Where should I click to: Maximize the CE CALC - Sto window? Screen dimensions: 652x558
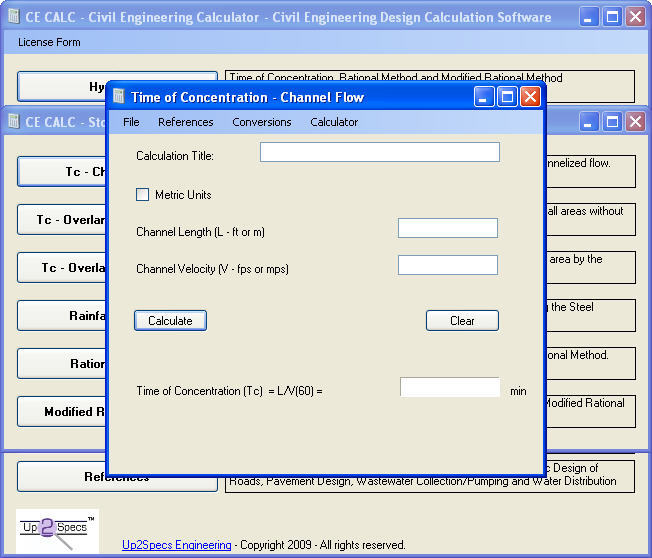pos(612,122)
